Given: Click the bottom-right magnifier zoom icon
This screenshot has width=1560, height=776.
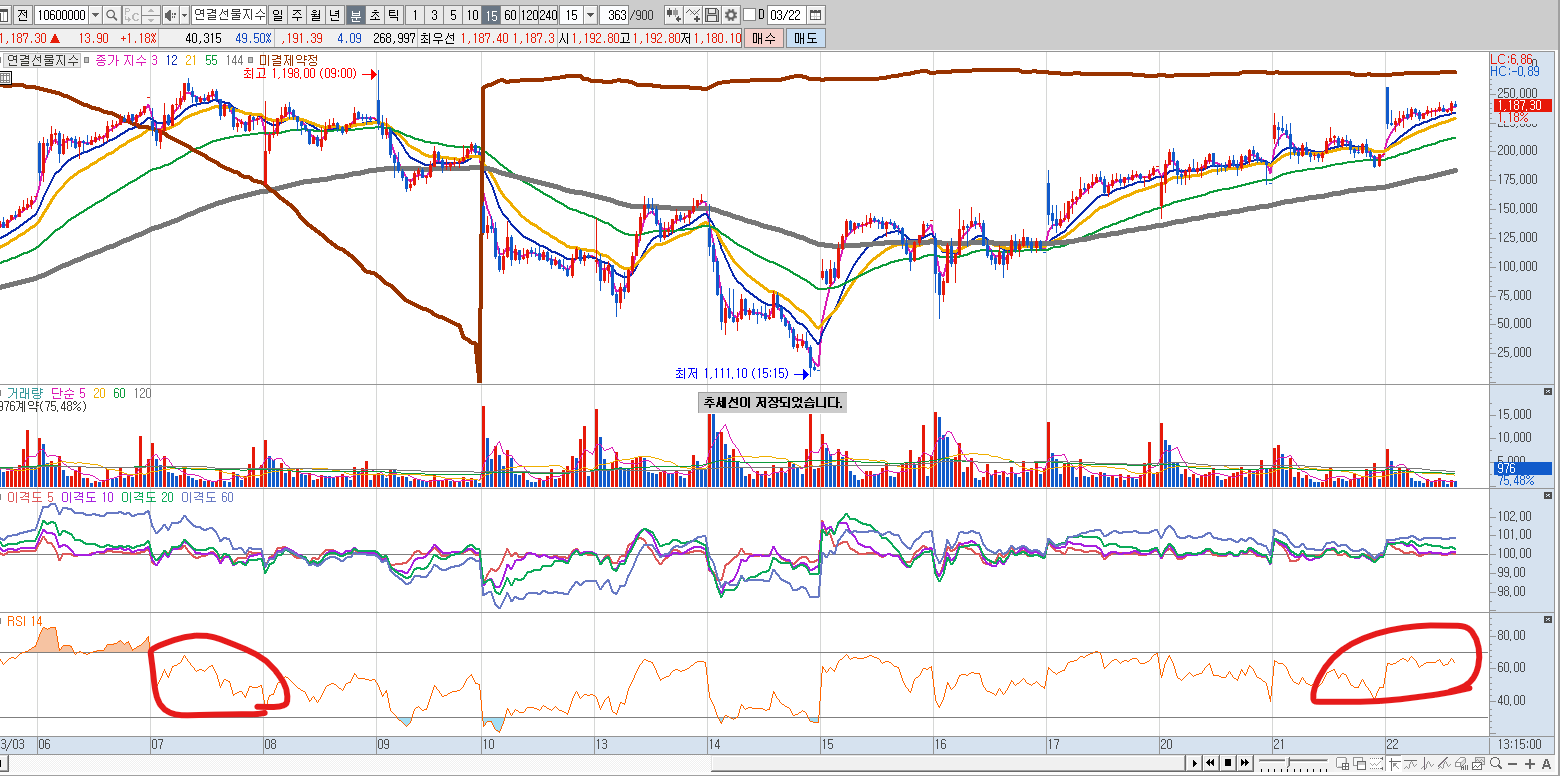Looking at the screenshot, I should [x=1494, y=764].
